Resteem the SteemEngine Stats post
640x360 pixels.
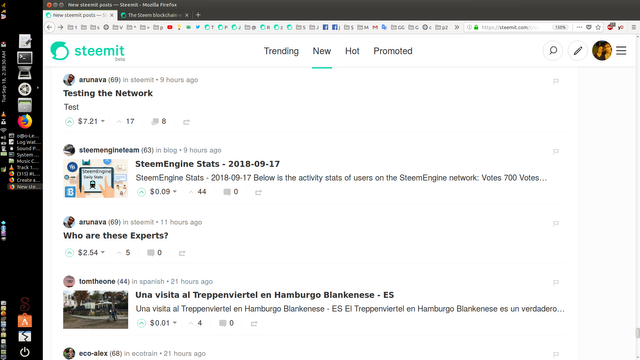(x=258, y=192)
